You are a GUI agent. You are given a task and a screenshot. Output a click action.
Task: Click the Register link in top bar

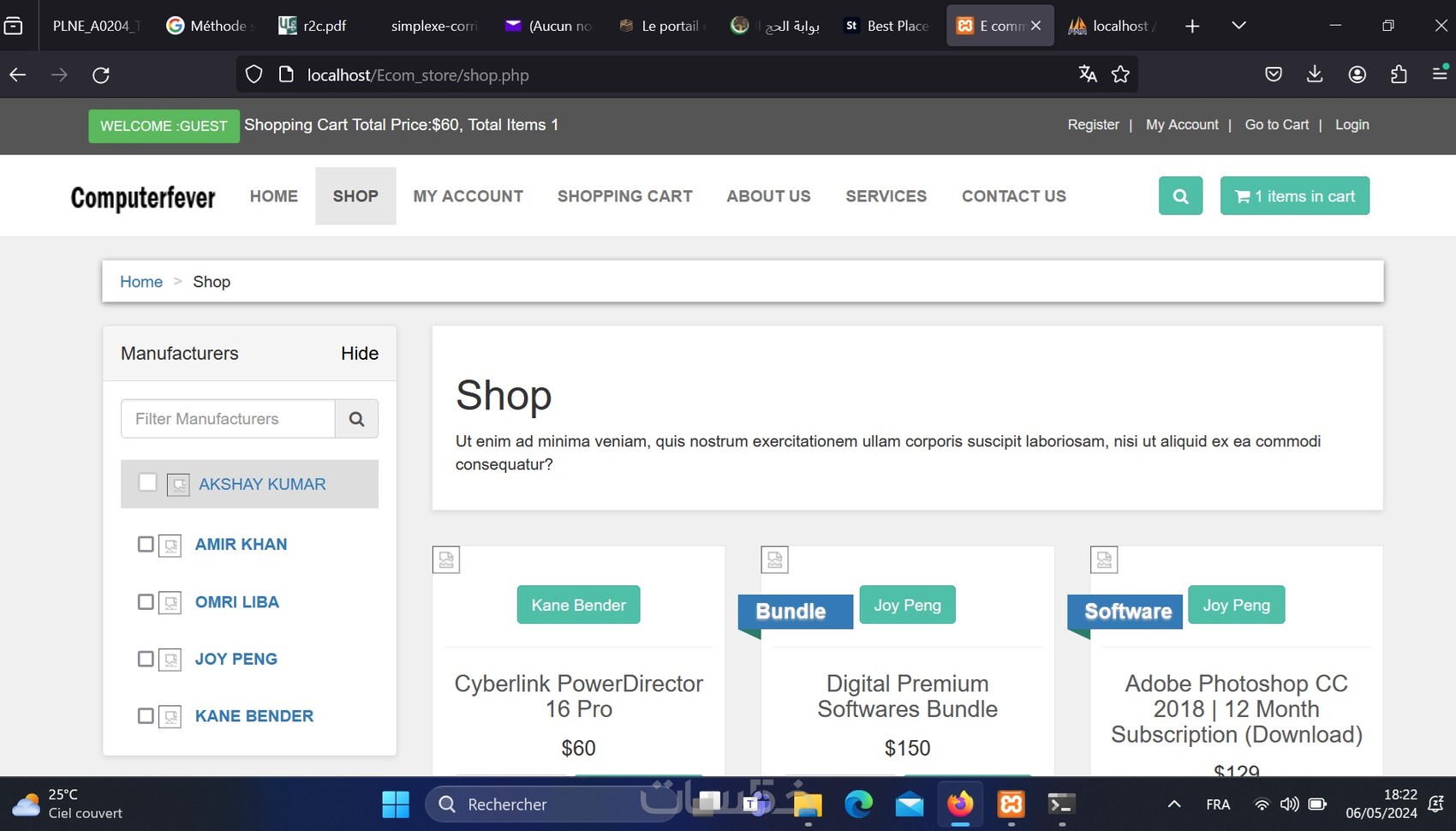pyautogui.click(x=1094, y=125)
